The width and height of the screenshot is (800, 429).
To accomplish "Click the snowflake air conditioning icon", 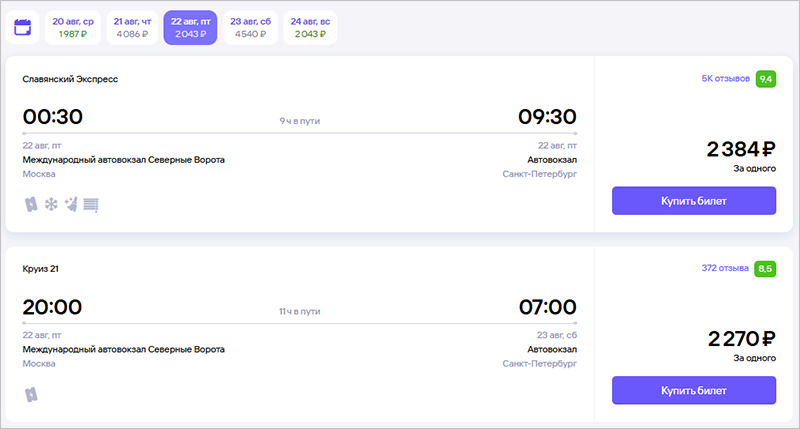I will pos(51,204).
